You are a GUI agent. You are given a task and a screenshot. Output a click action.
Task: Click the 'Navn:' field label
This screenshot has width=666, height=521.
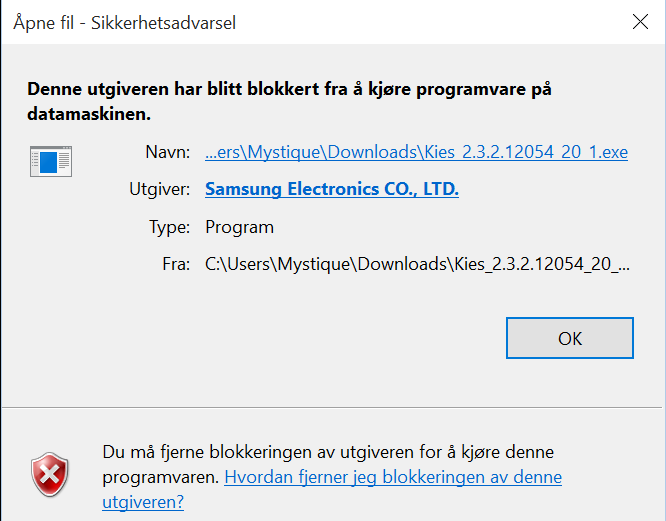tap(168, 152)
